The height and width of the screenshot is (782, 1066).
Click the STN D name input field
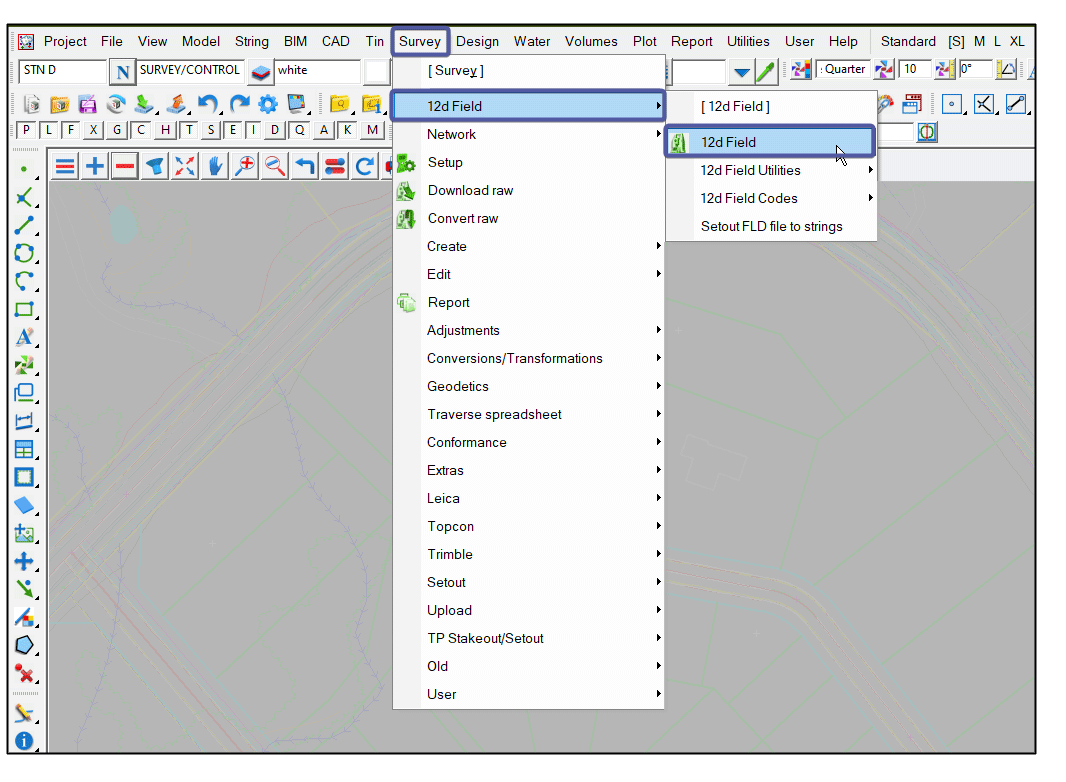[61, 71]
